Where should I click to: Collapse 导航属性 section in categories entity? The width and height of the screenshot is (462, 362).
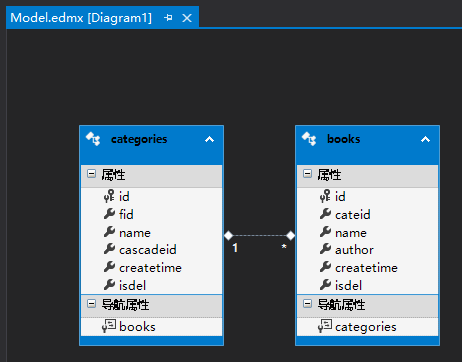[91, 304]
